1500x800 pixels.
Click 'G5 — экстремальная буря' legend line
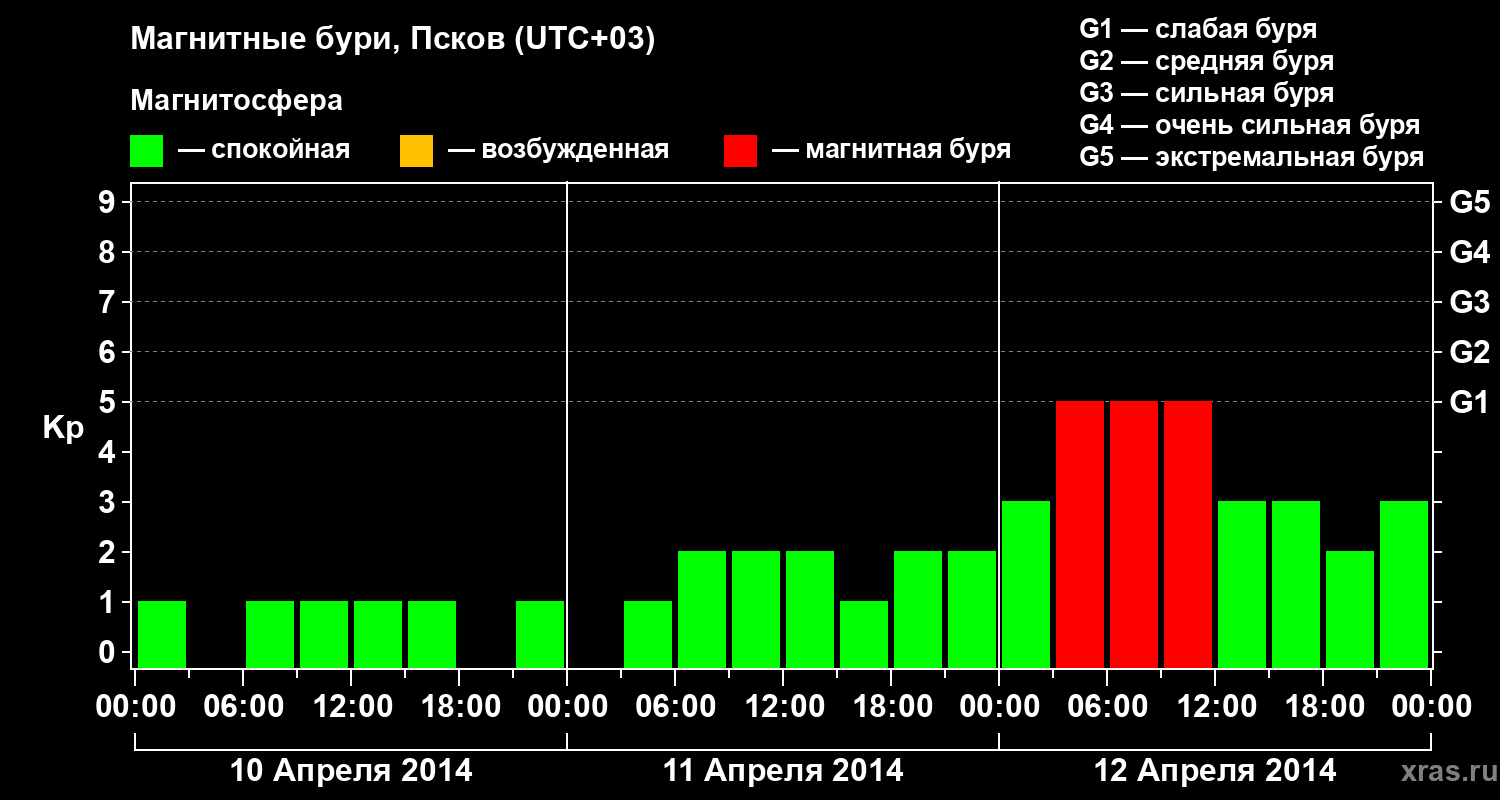1252,157
